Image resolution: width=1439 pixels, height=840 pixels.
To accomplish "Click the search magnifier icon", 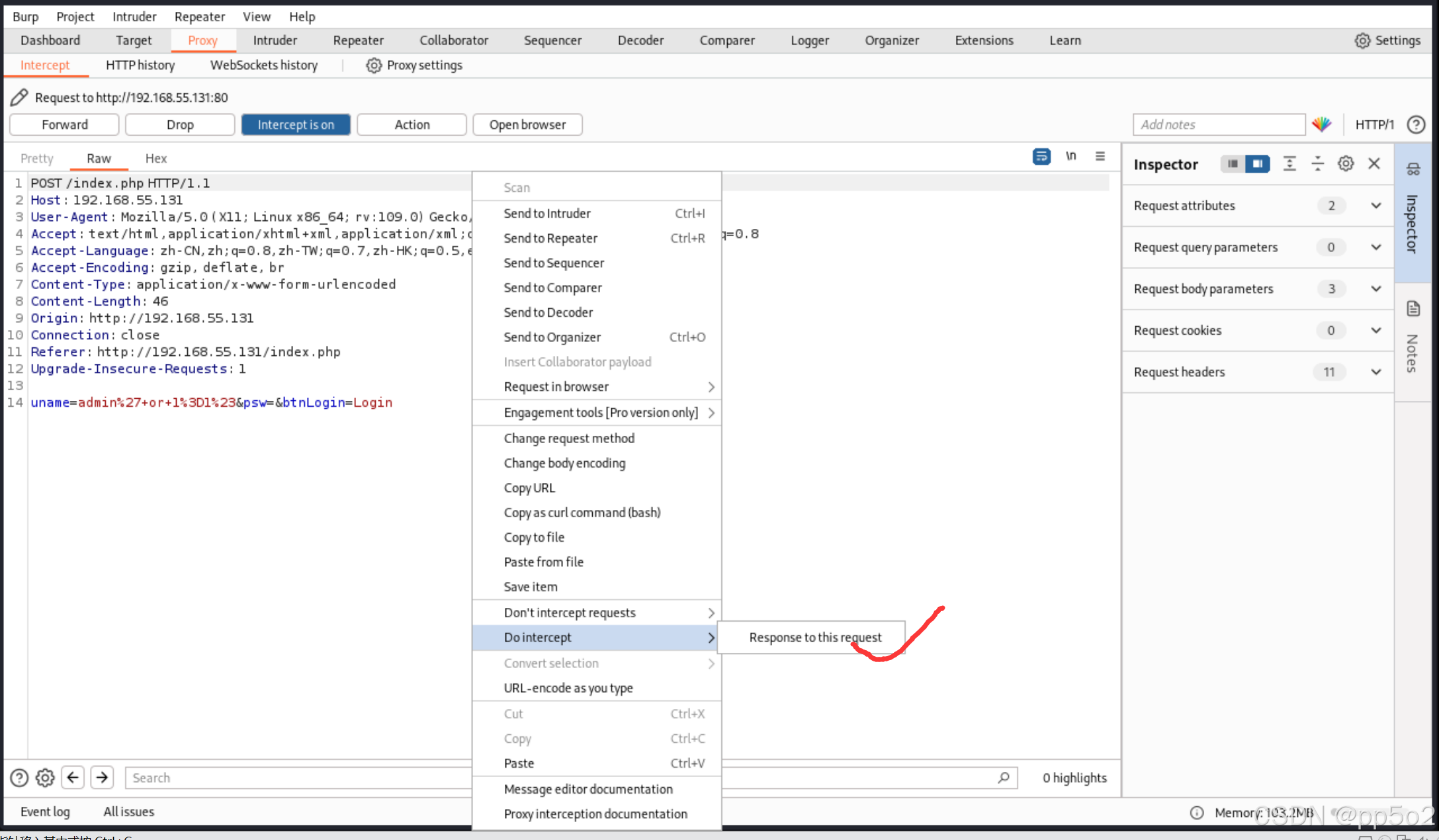I will [x=1004, y=778].
